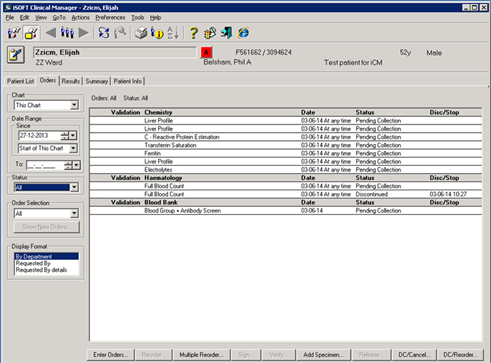The image size is (491, 363).
Task: Click the DC/Reorder button
Action: click(460, 355)
